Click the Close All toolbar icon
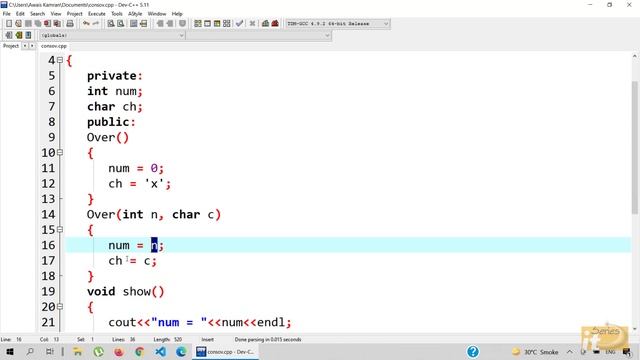Screen dimensions: 640x360 [57, 24]
